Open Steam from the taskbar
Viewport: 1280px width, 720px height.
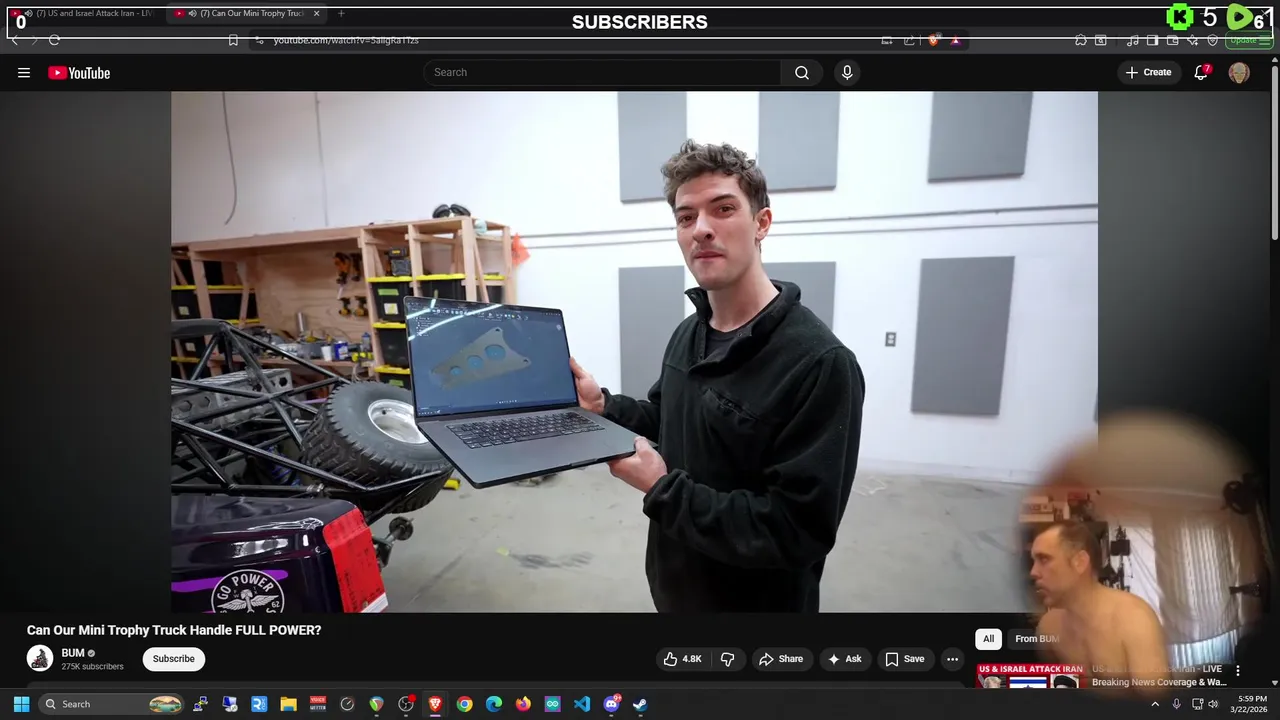(x=640, y=704)
